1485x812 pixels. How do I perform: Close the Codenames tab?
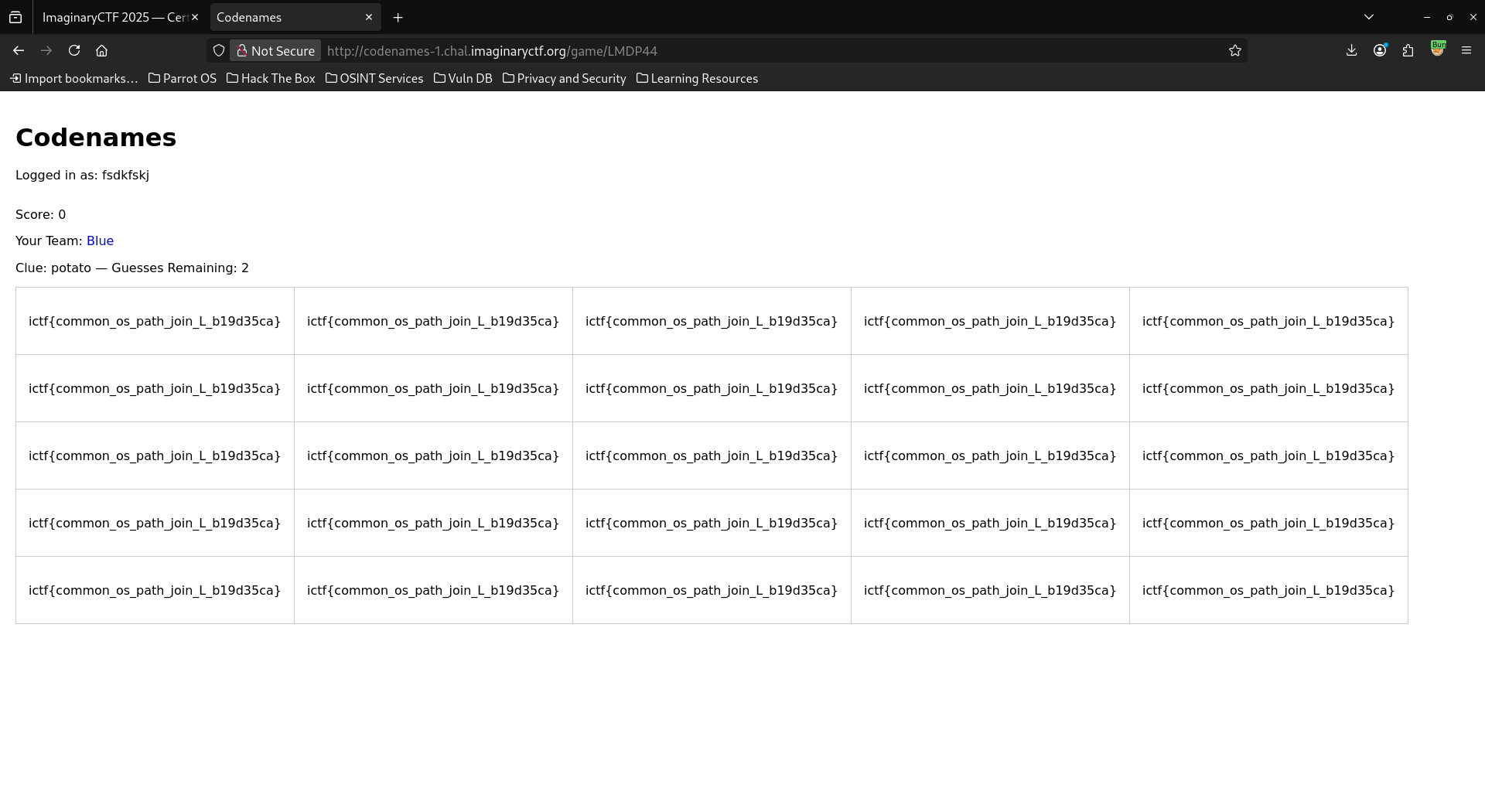pos(369,17)
